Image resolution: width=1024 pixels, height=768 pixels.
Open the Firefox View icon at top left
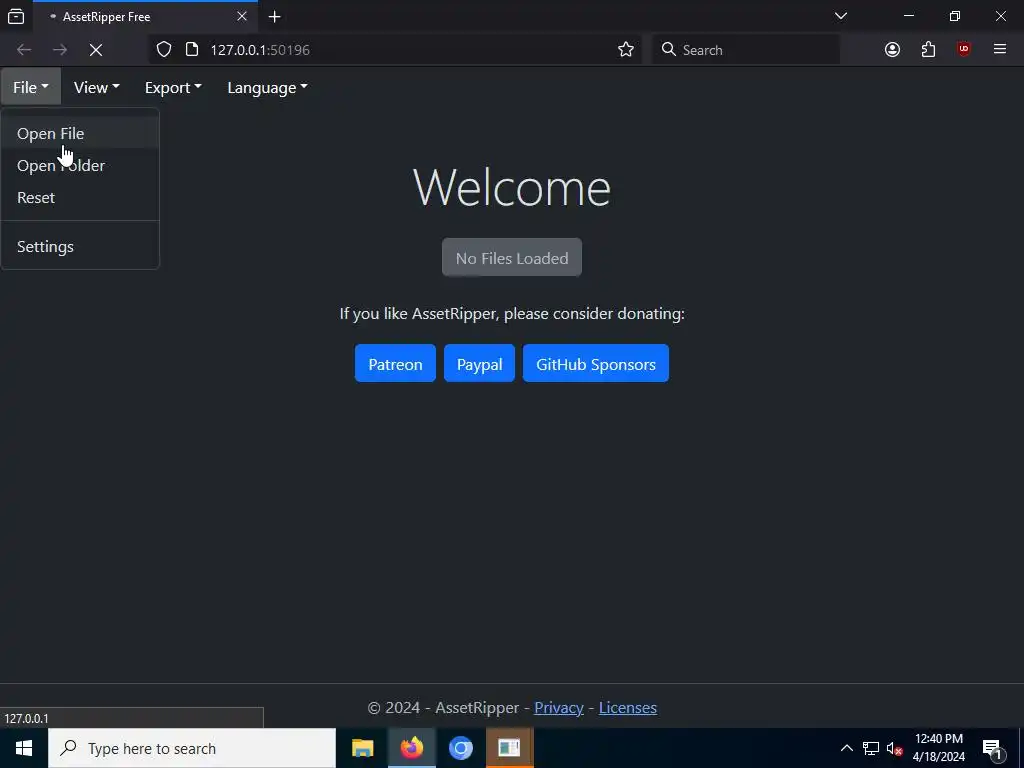pos(16,17)
